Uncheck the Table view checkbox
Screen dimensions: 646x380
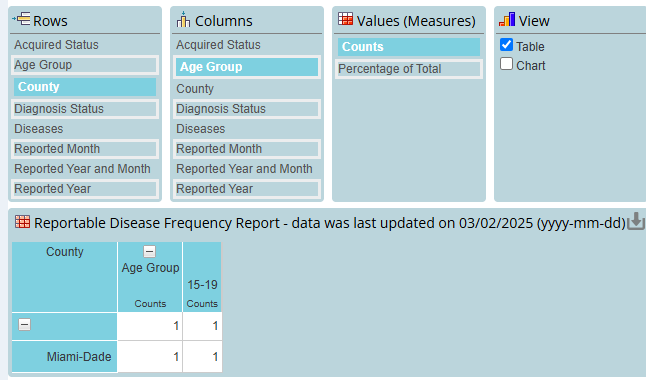(x=506, y=45)
